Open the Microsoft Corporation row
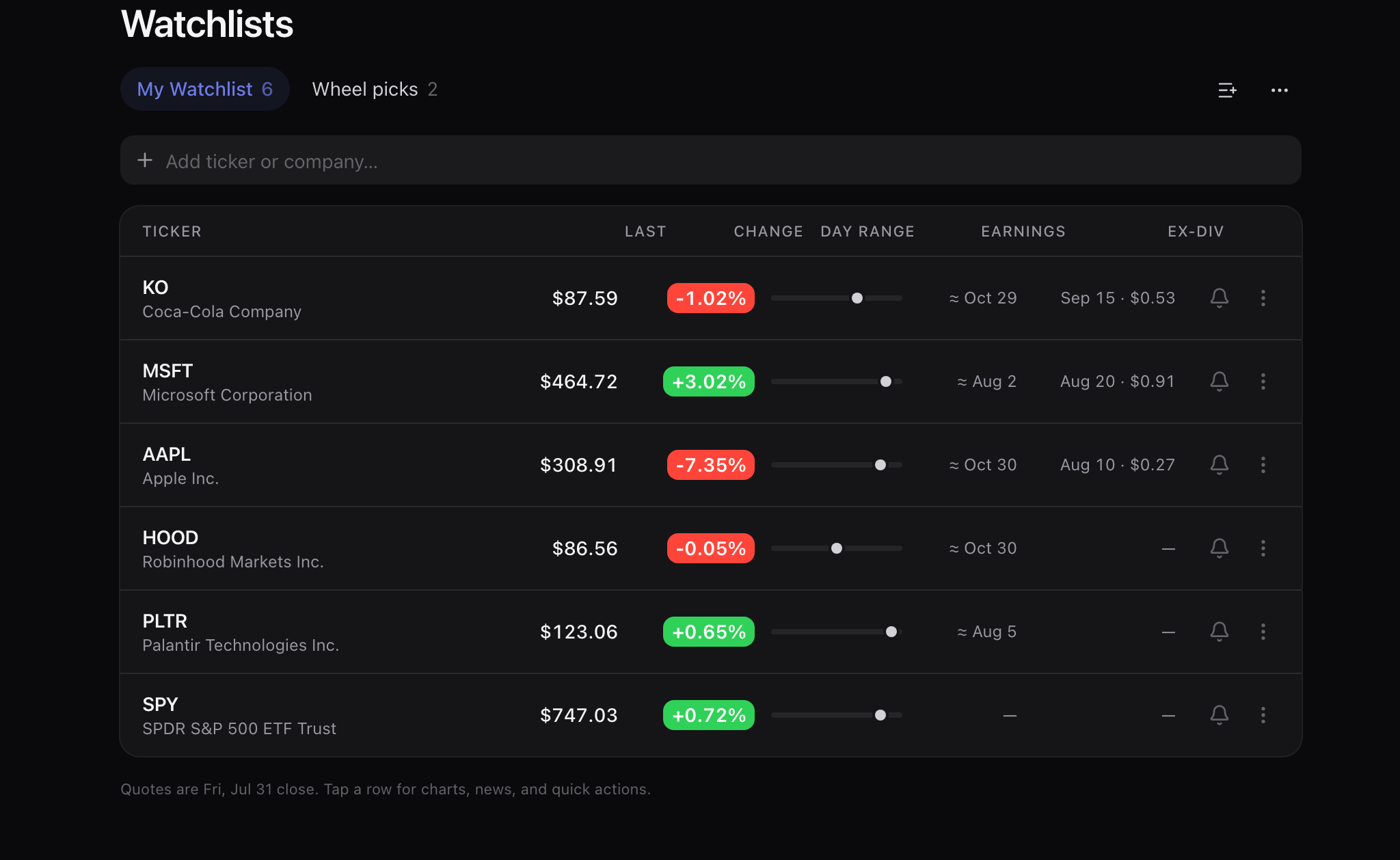Screen dimensions: 1400x860 pyautogui.click(x=711, y=381)
